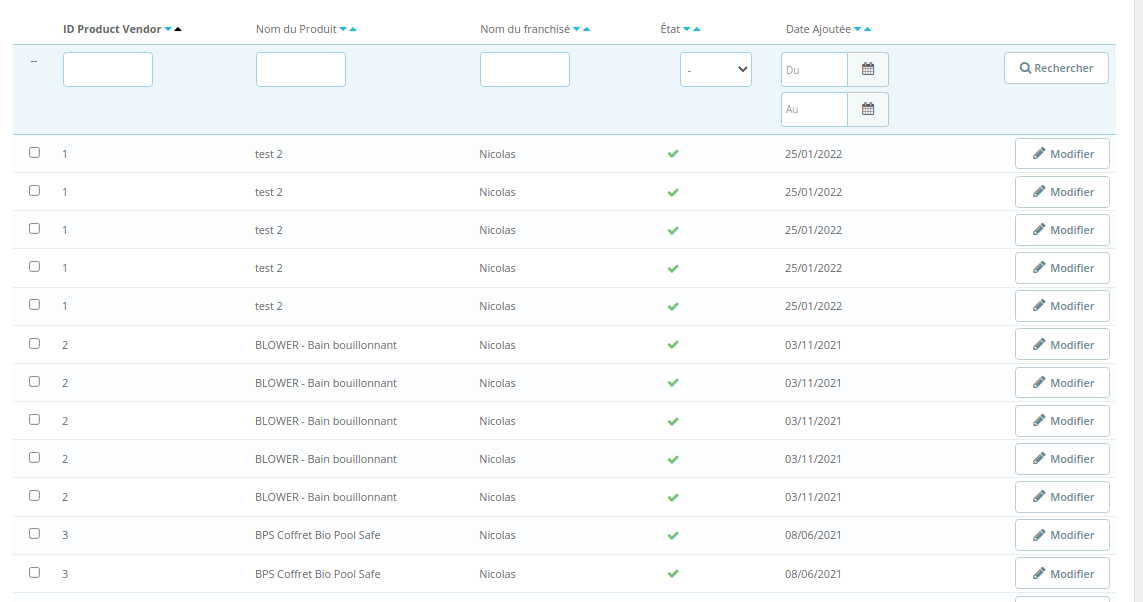Sort Nom du franchisé descending arrow
Image resolution: width=1143 pixels, height=602 pixels.
point(577,29)
